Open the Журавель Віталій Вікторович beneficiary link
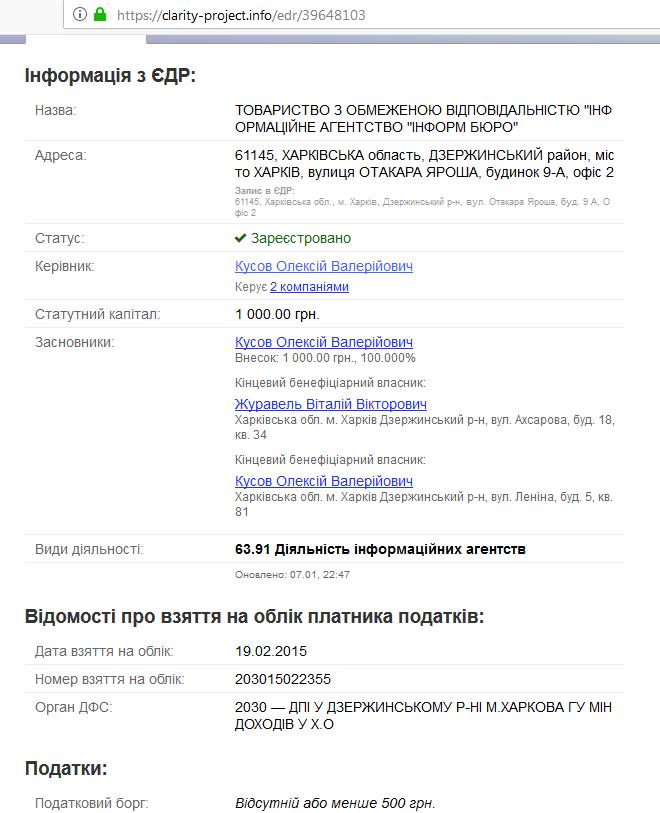660x813 pixels. (330, 404)
